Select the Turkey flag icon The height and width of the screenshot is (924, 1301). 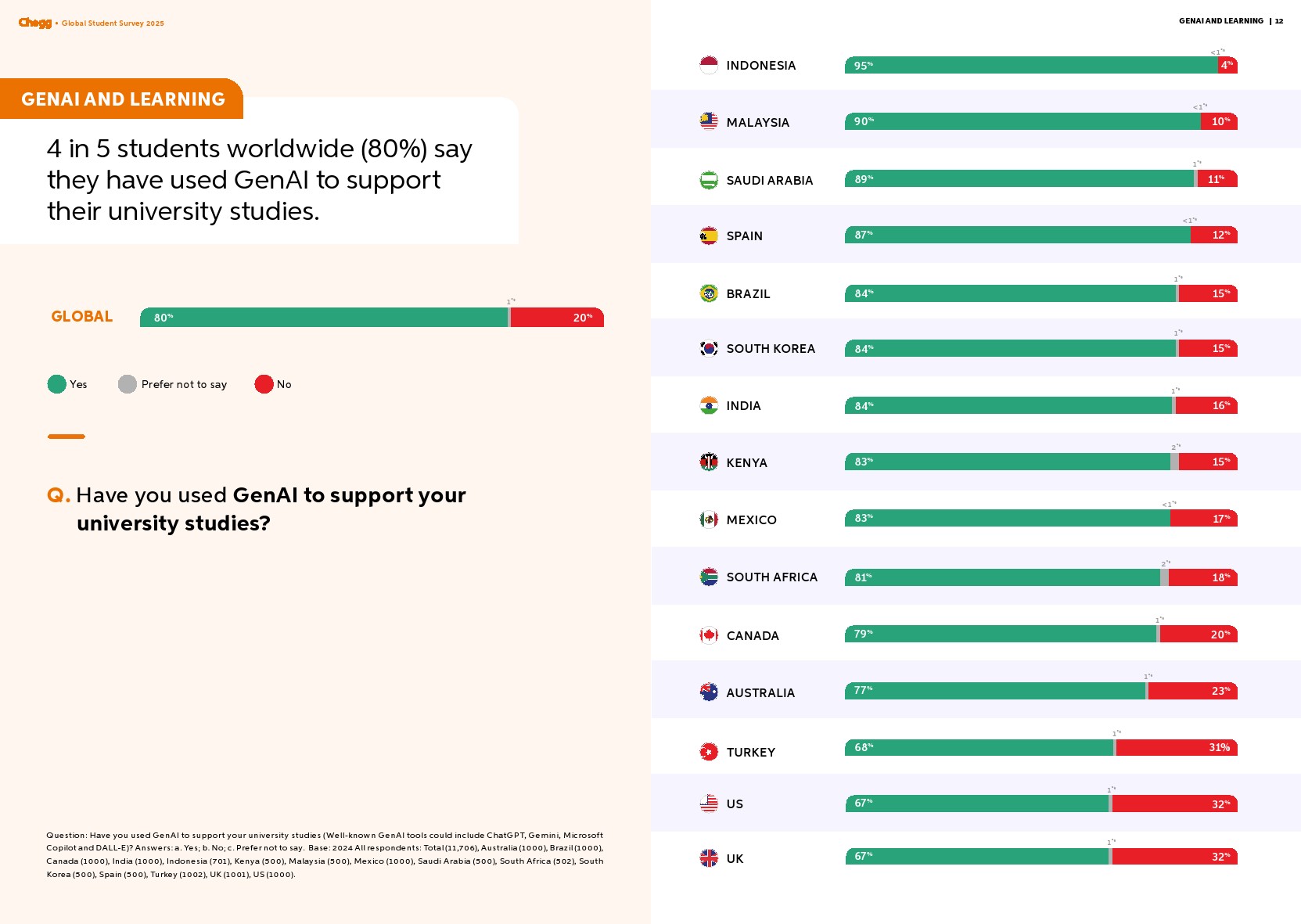[x=708, y=752]
